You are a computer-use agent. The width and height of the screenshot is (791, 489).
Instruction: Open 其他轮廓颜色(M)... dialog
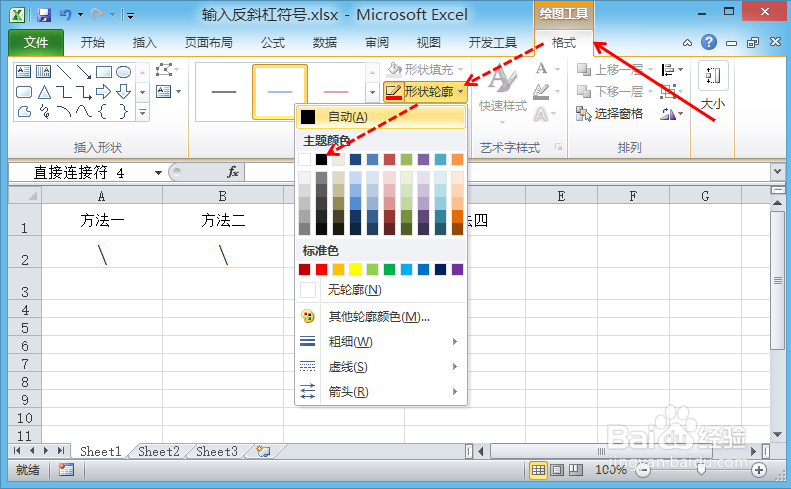[x=380, y=317]
